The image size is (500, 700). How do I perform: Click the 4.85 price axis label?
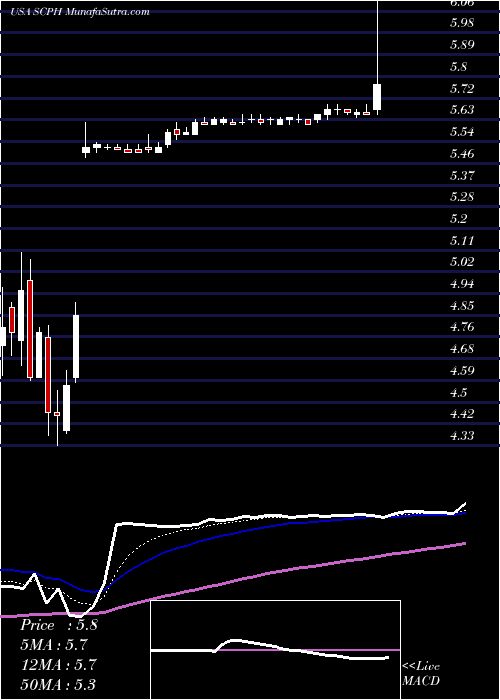click(462, 306)
